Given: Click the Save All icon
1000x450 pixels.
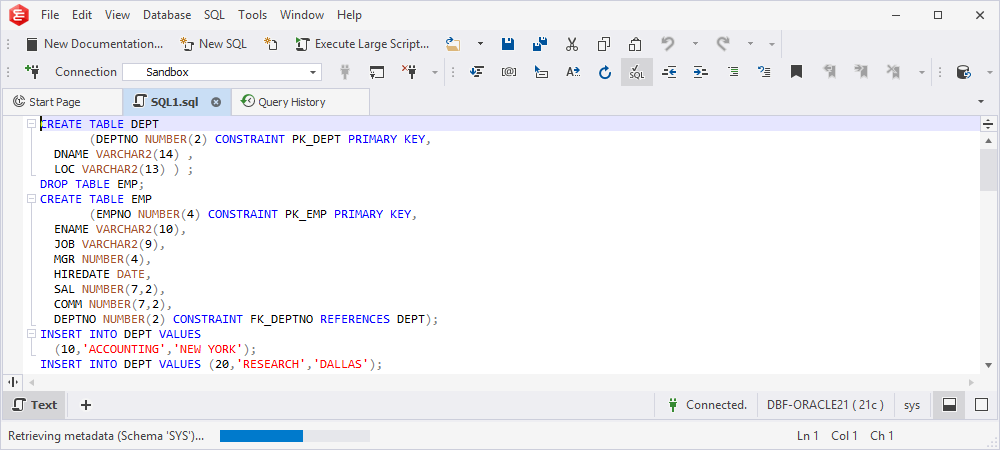Looking at the screenshot, I should click(x=540, y=44).
